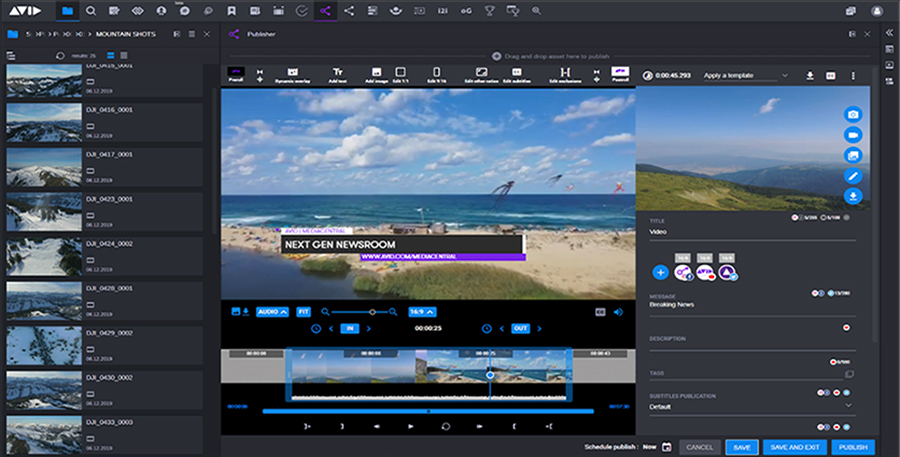This screenshot has height=457, width=900.
Task: Add a publishing account with plus button
Action: click(x=661, y=273)
